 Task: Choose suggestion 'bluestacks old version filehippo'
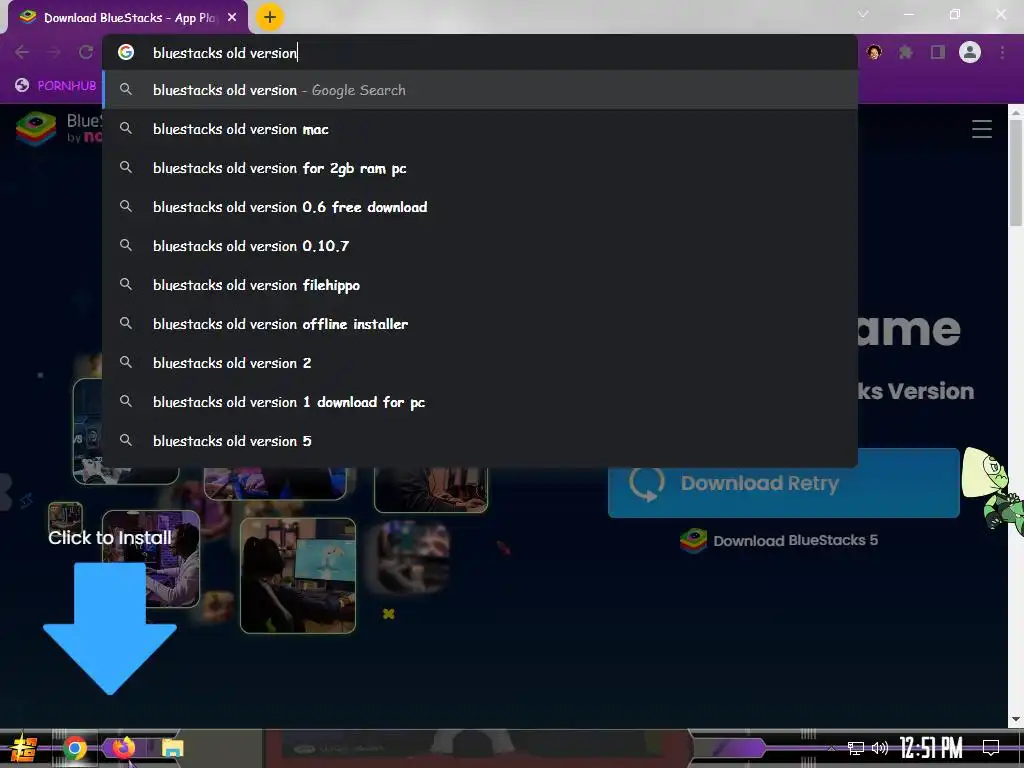pos(480,285)
